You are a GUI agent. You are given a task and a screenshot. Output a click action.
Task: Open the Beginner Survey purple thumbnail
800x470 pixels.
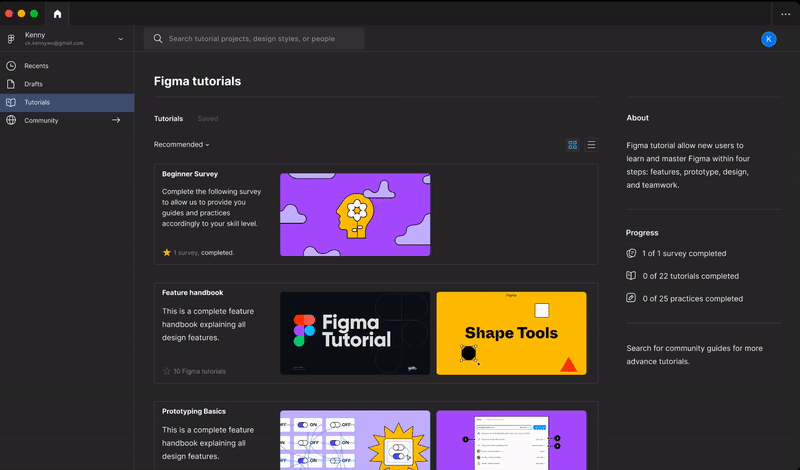point(355,215)
